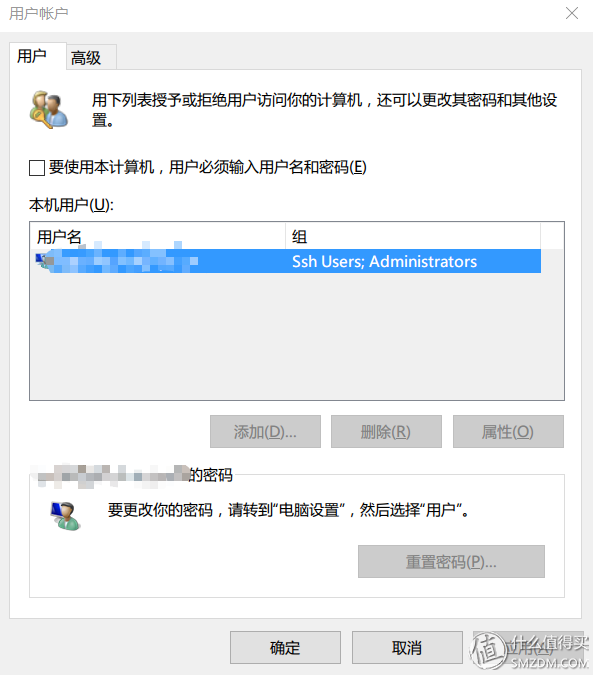Click the 重置密码(P)... button

point(451,561)
